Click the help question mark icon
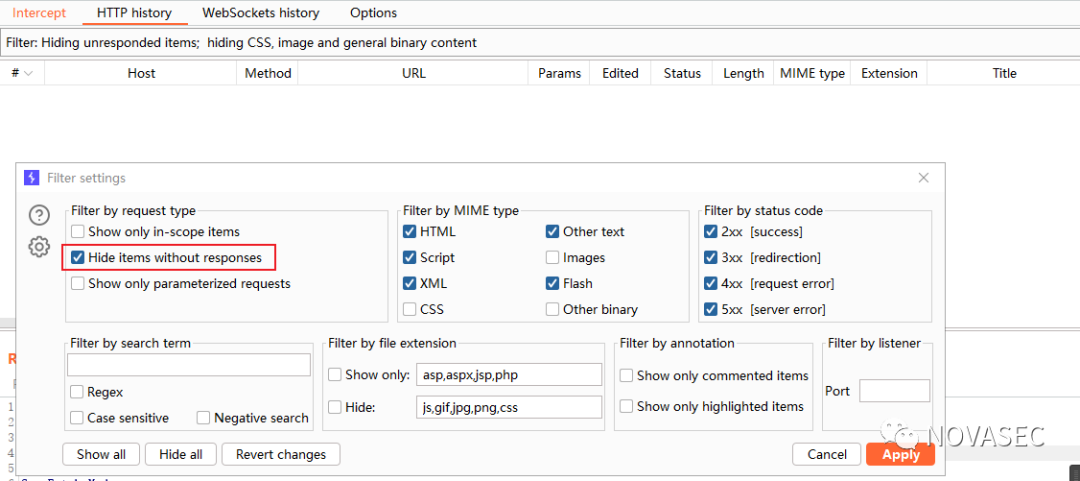1080x481 pixels. 39,215
